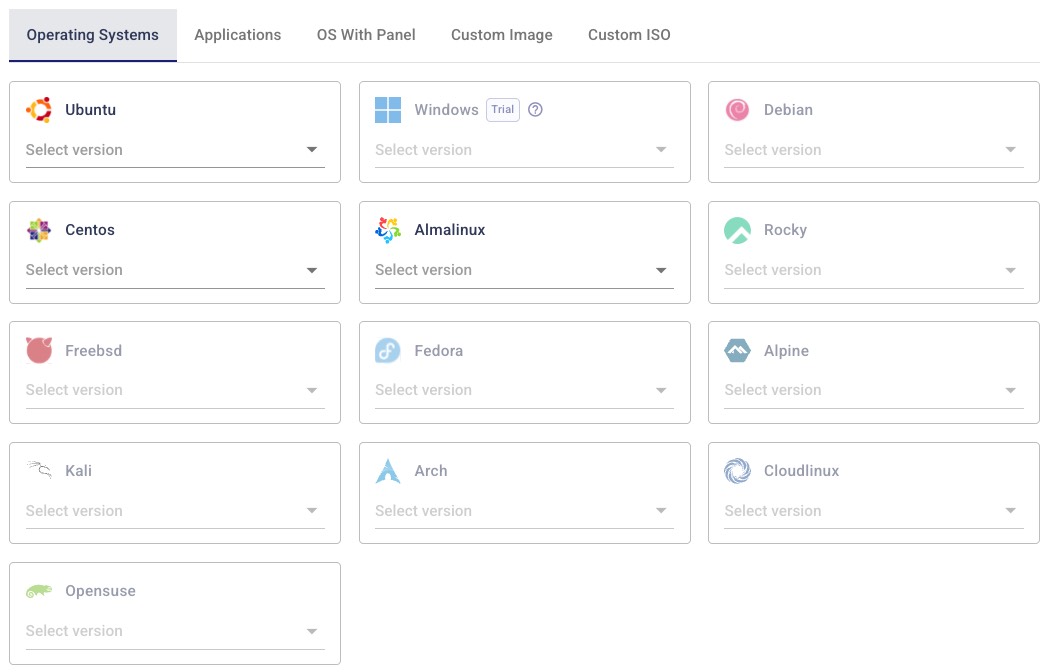
Task: Switch to the Applications tab
Action: pos(238,35)
